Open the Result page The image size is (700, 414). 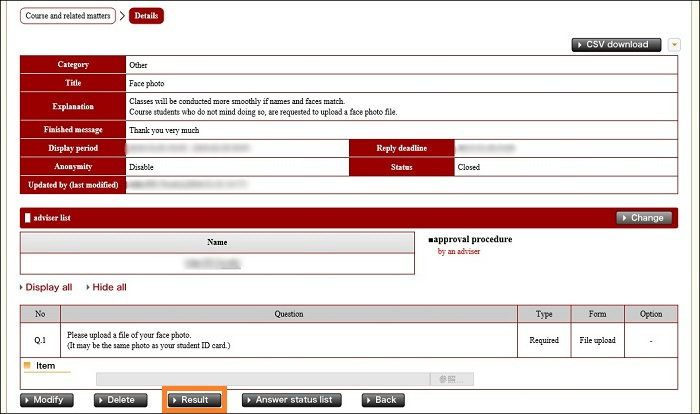195,399
